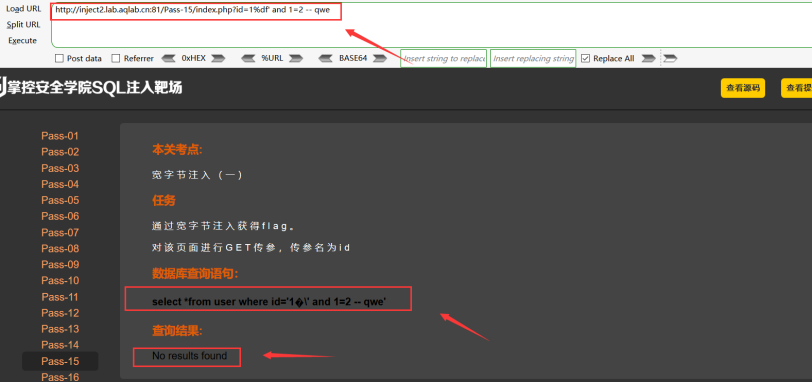Open Pass-01 in the sidebar
The width and height of the screenshot is (812, 382).
[x=60, y=136]
